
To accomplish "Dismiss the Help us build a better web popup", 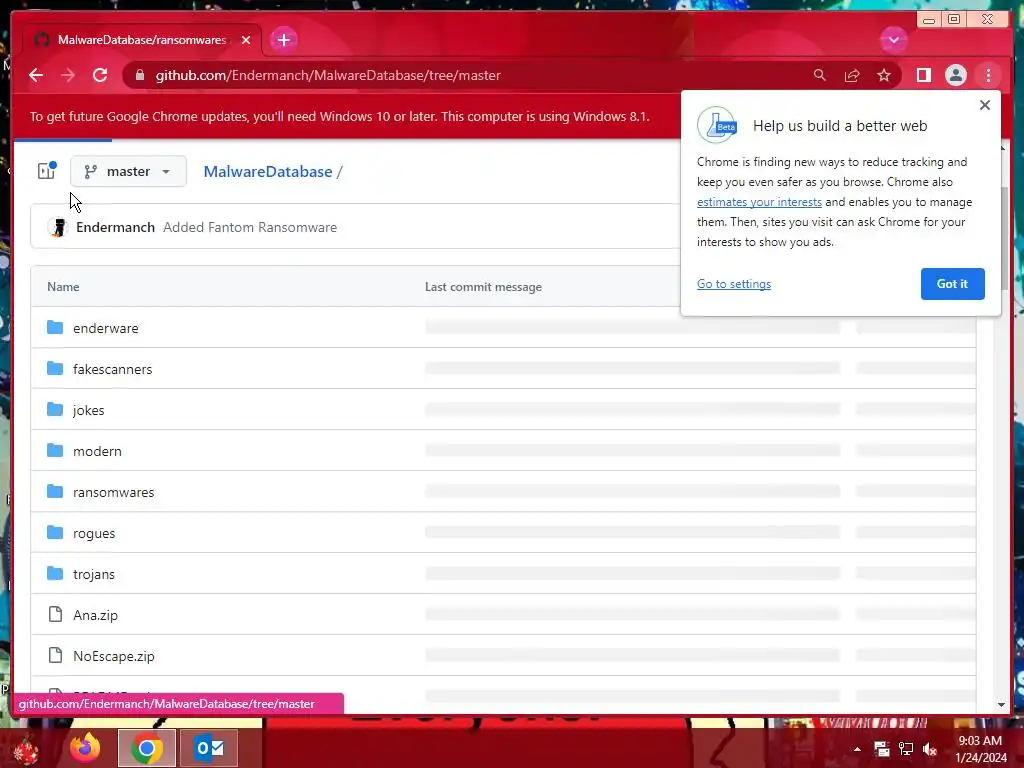I will pyautogui.click(x=985, y=105).
